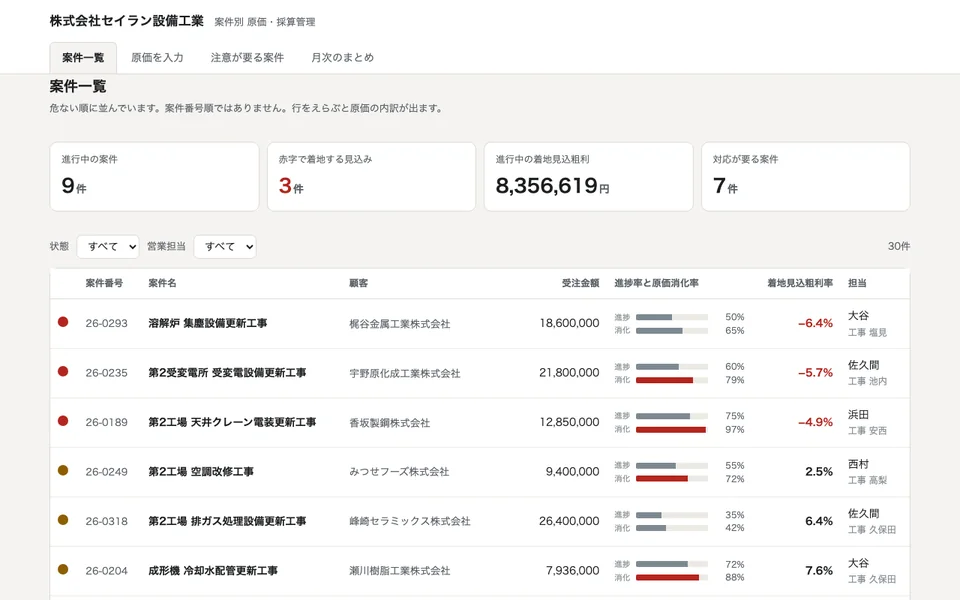The height and width of the screenshot is (600, 960).
Task: Click the red 79% cost consumption bar
Action: pyautogui.click(x=672, y=380)
